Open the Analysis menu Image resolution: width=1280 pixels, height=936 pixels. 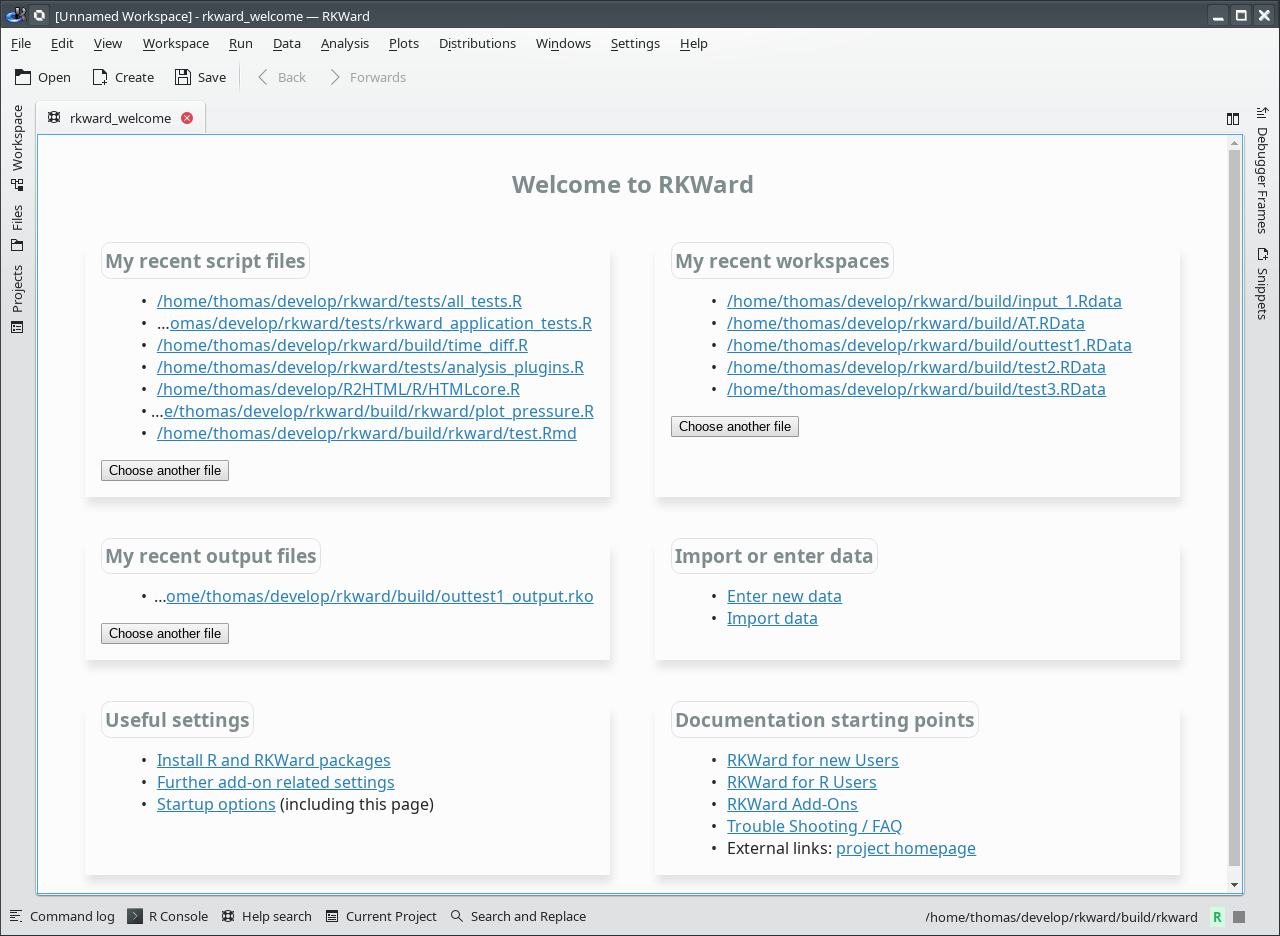click(345, 43)
